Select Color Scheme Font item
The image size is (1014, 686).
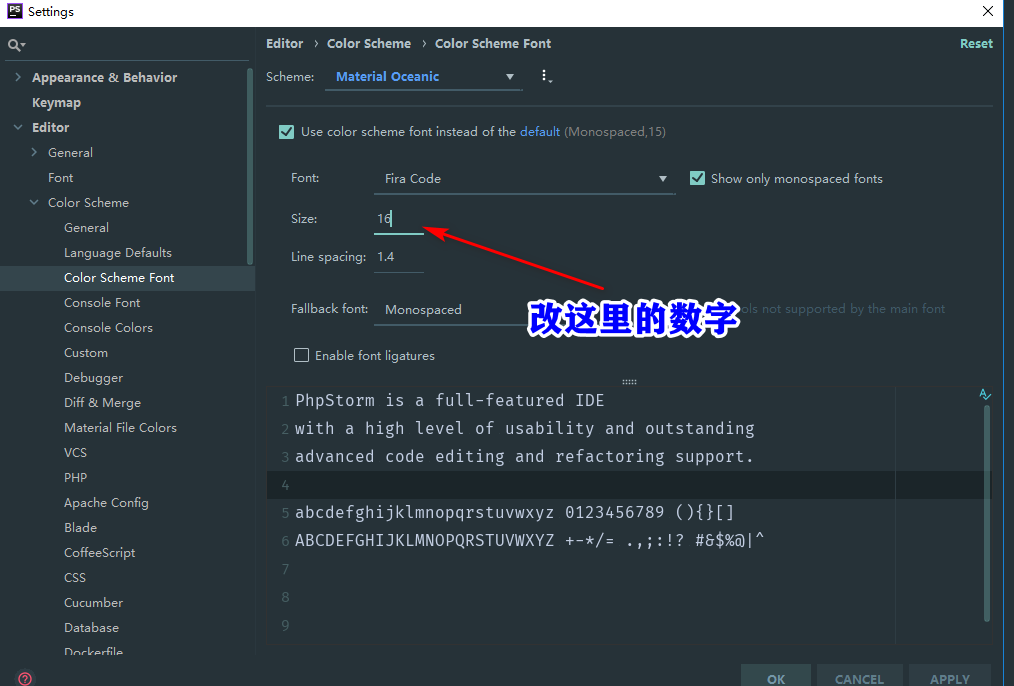coord(119,278)
